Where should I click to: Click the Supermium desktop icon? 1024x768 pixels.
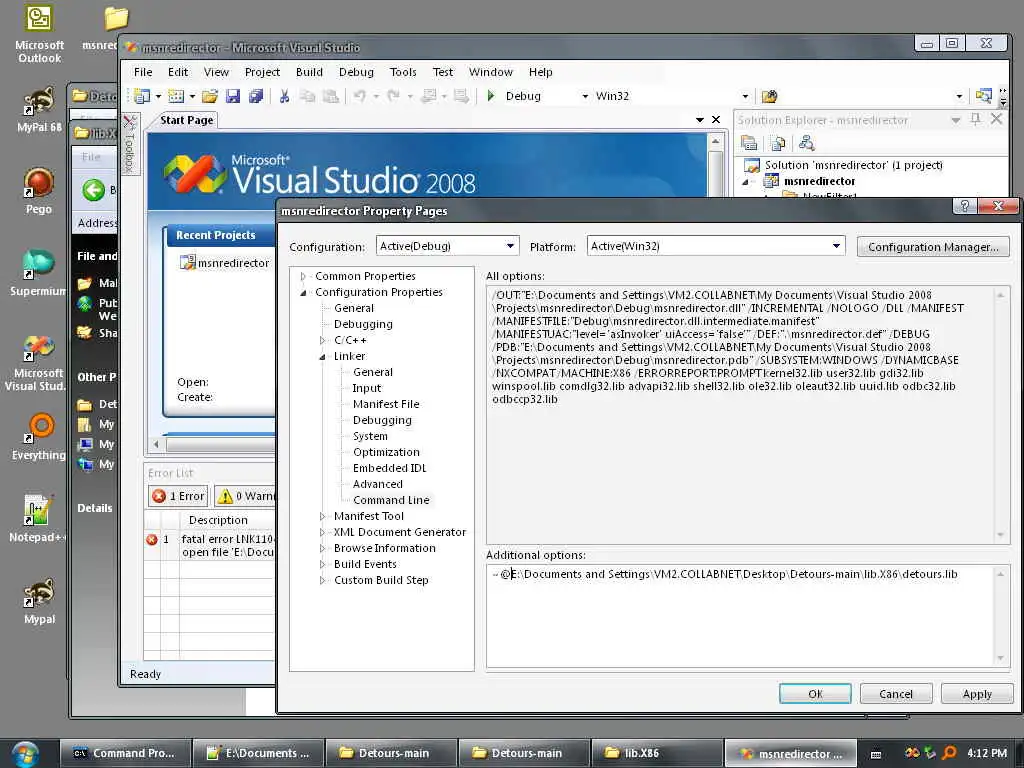click(x=39, y=272)
